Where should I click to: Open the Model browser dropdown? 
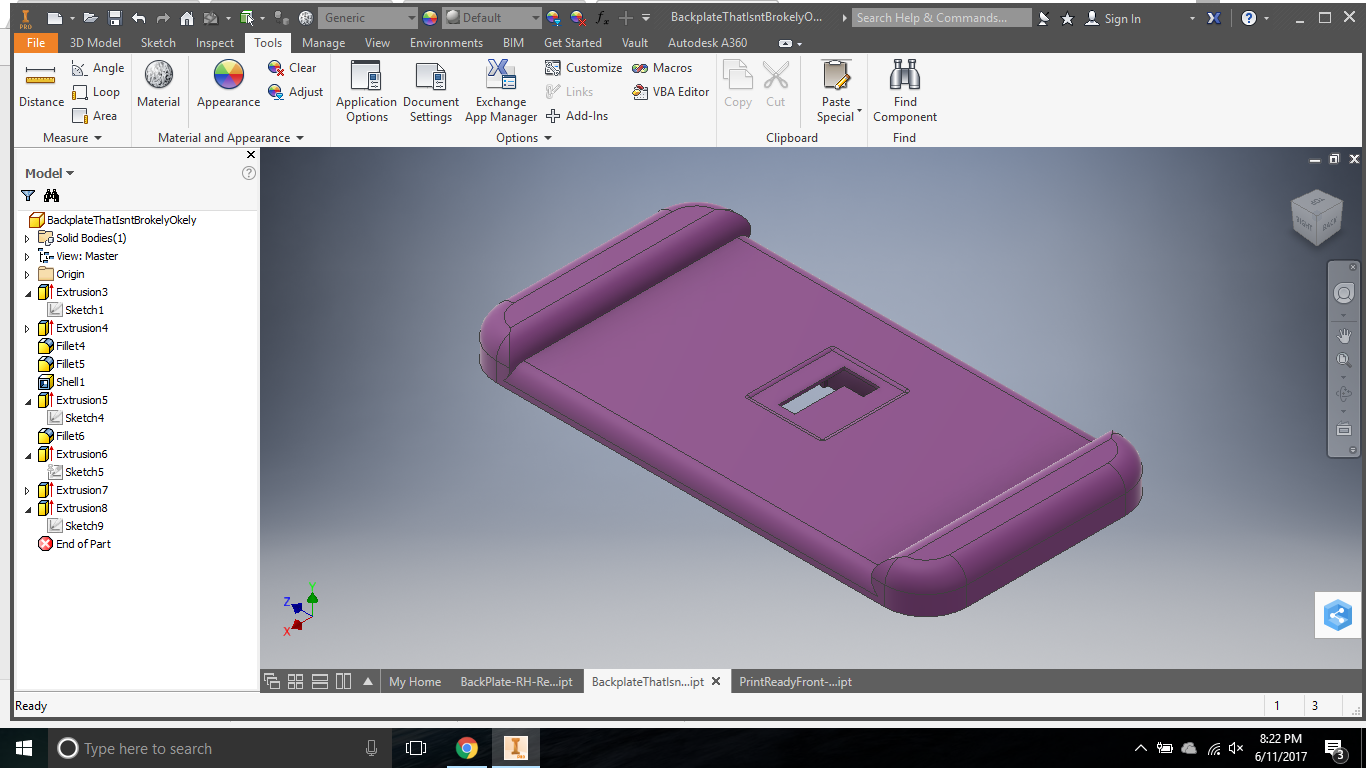[x=50, y=173]
